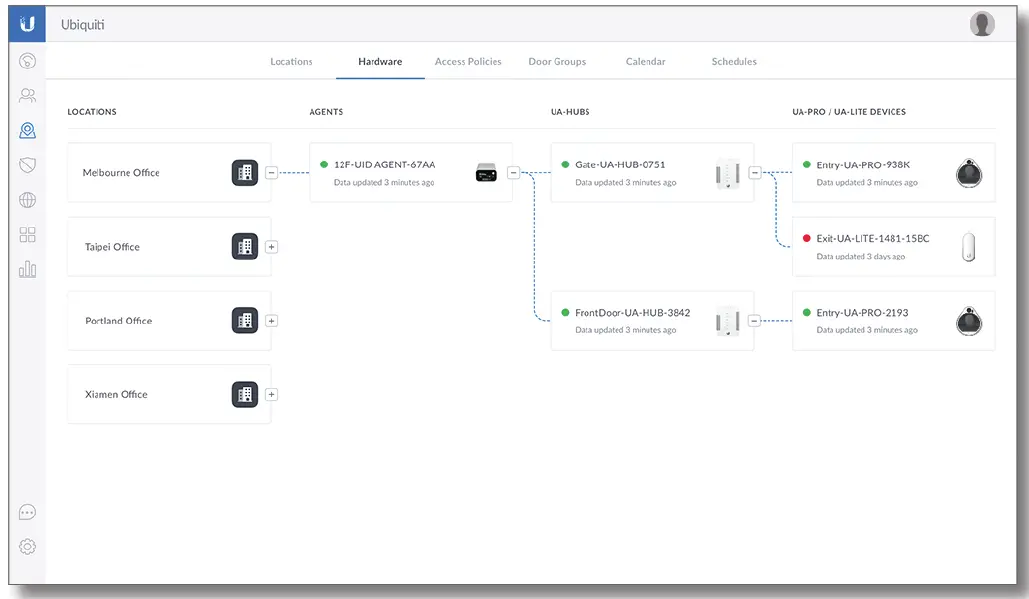1029x599 pixels.
Task: Click the Taipei Office building icon
Action: 245,247
